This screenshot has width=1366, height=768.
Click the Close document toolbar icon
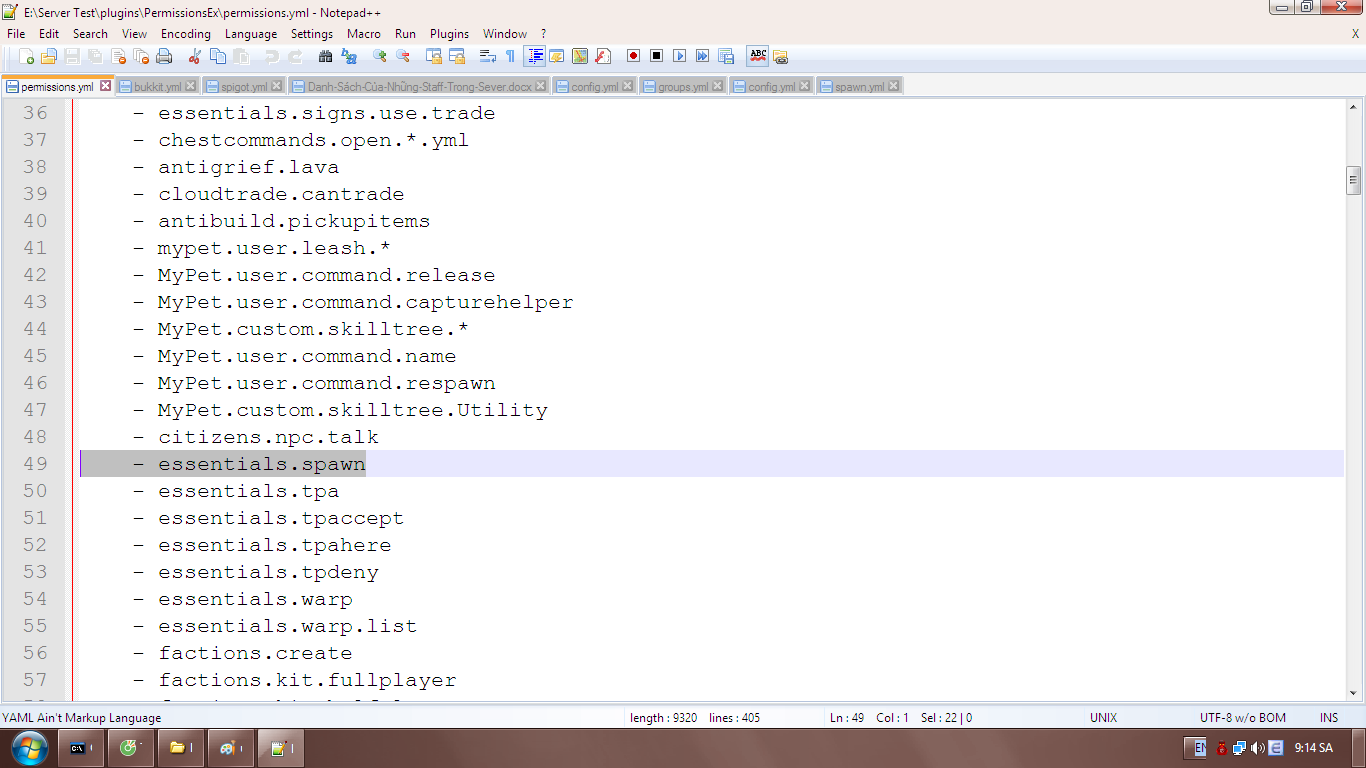pos(119,56)
